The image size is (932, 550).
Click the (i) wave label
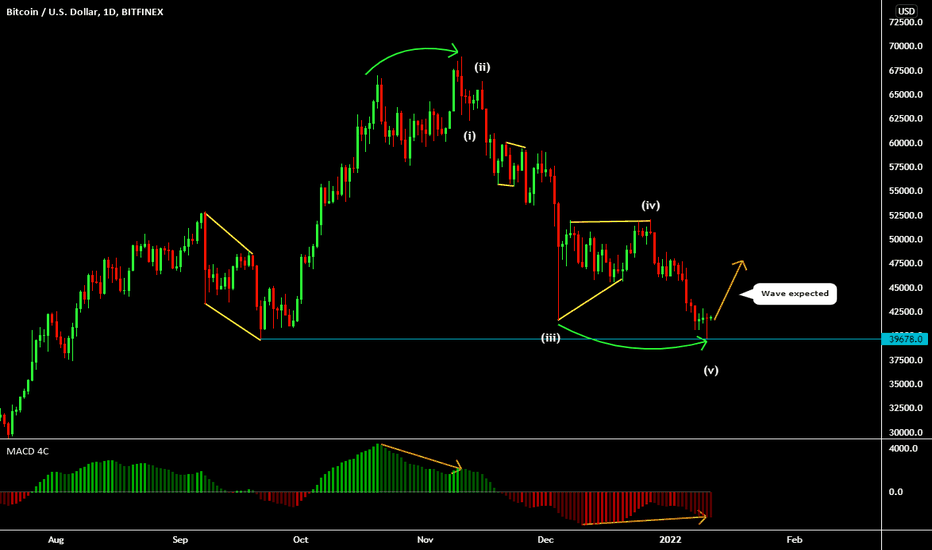pos(470,136)
